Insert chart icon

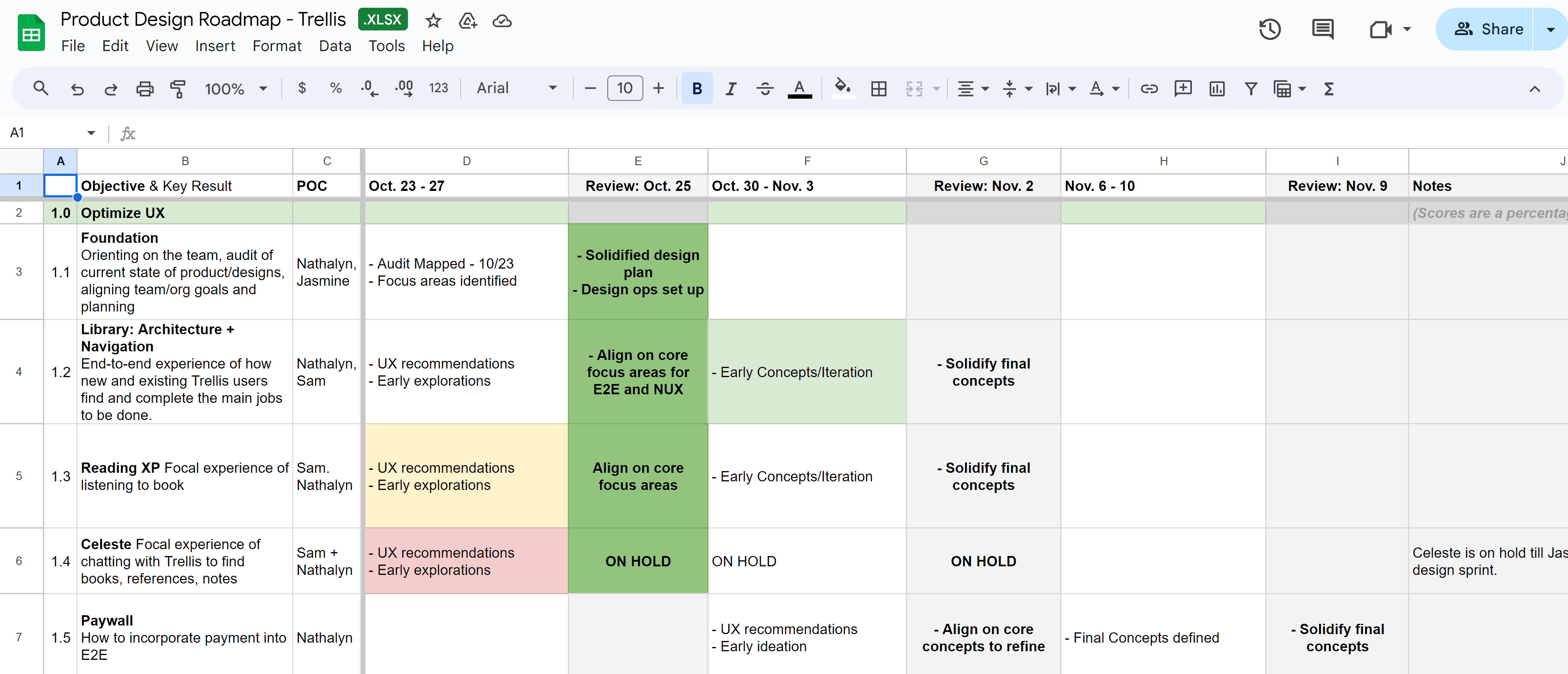point(1217,89)
